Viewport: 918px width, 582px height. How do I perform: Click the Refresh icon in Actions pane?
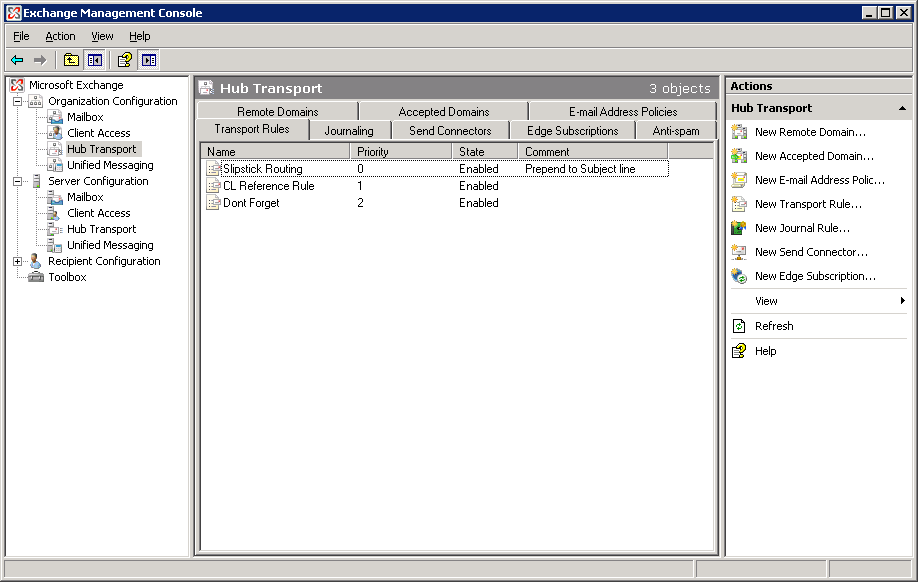click(x=739, y=326)
